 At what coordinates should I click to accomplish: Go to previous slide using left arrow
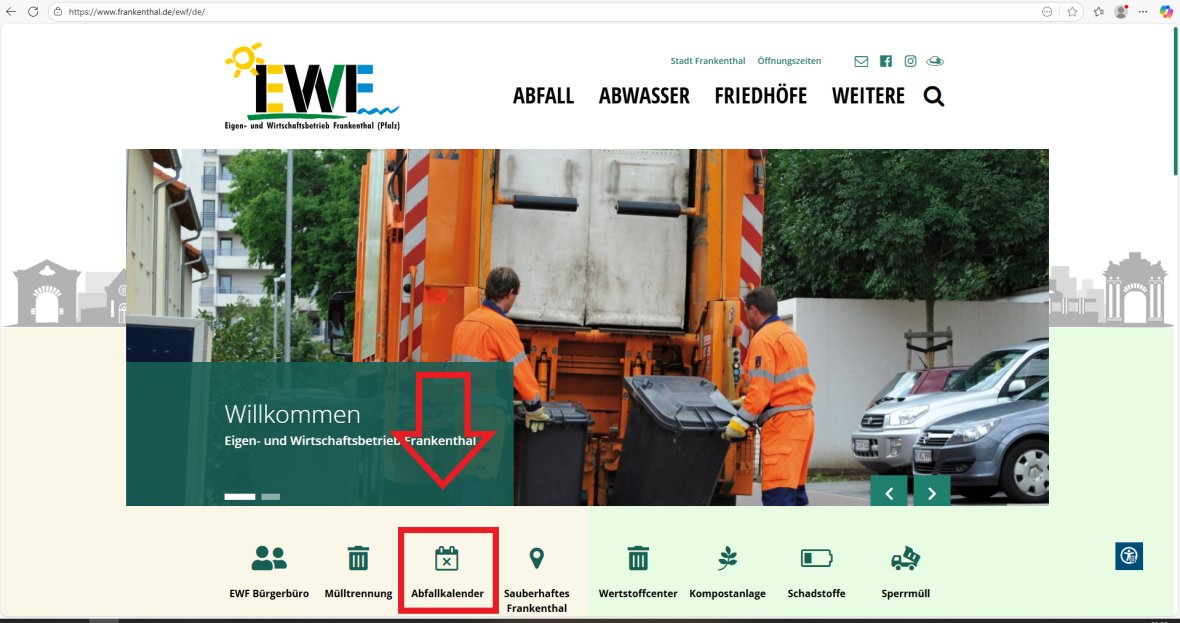coord(889,492)
